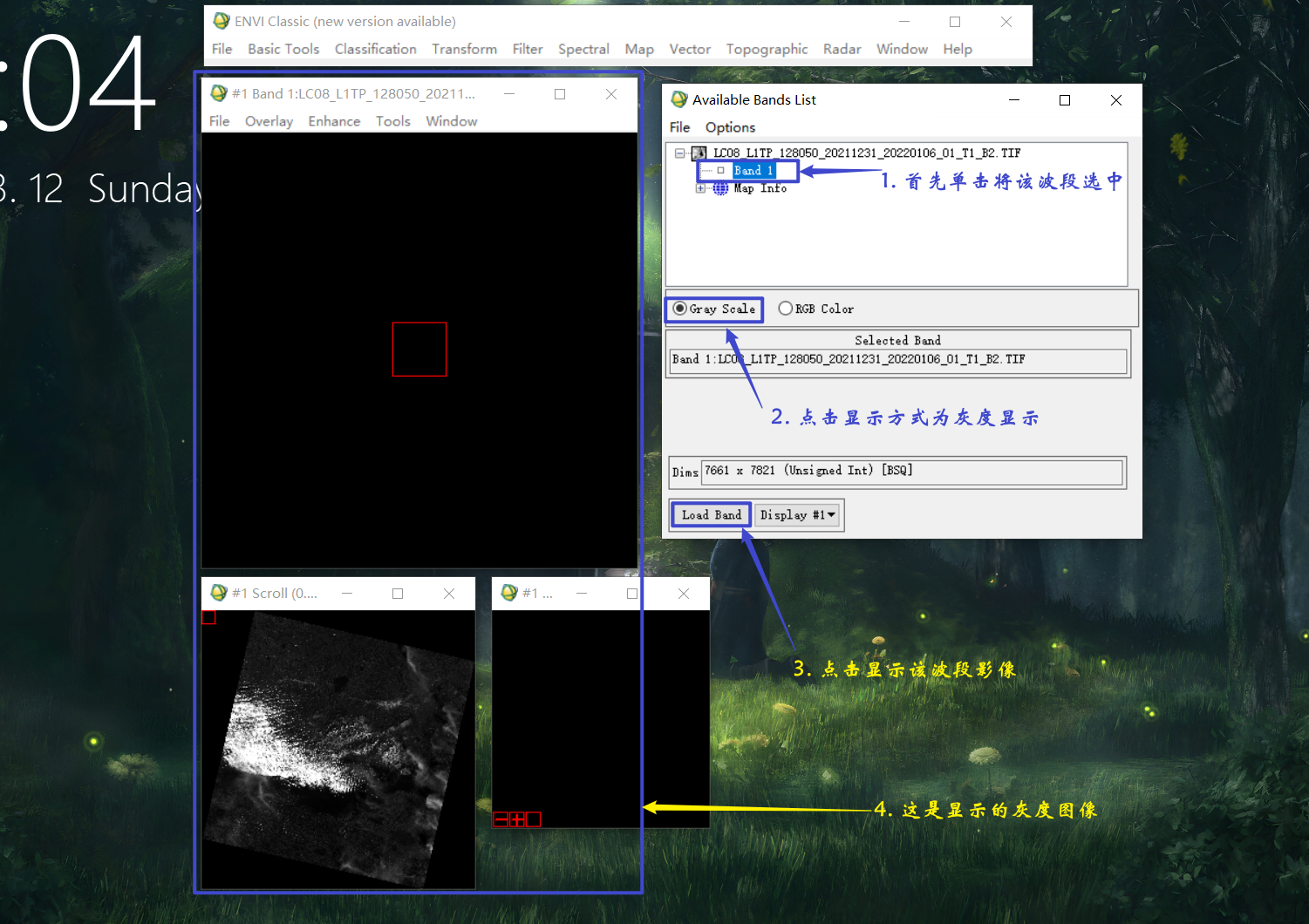Open the Enhance menu in the image window
Image resolution: width=1309 pixels, height=924 pixels.
[x=334, y=121]
